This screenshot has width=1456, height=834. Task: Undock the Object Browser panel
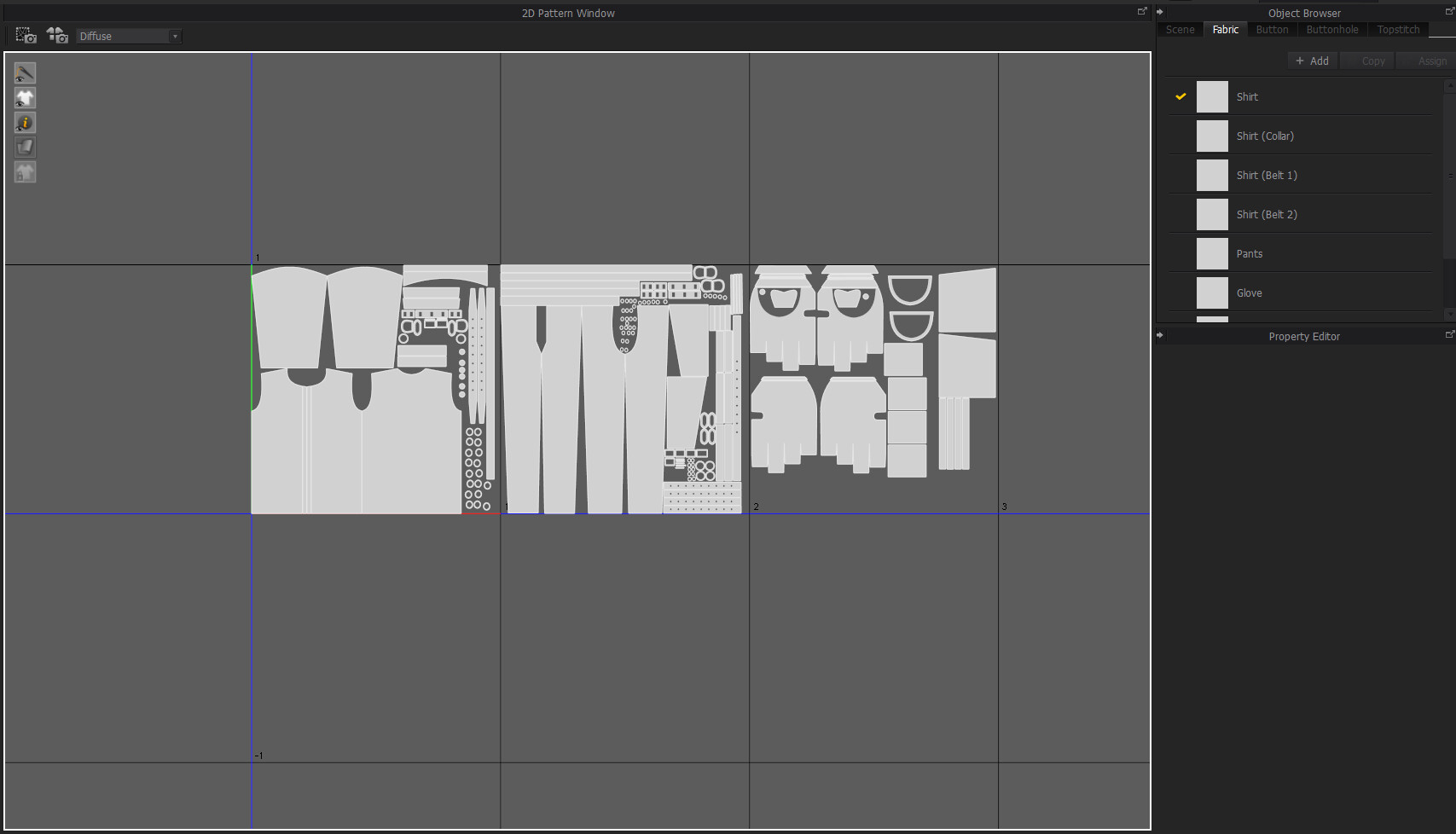(1449, 11)
